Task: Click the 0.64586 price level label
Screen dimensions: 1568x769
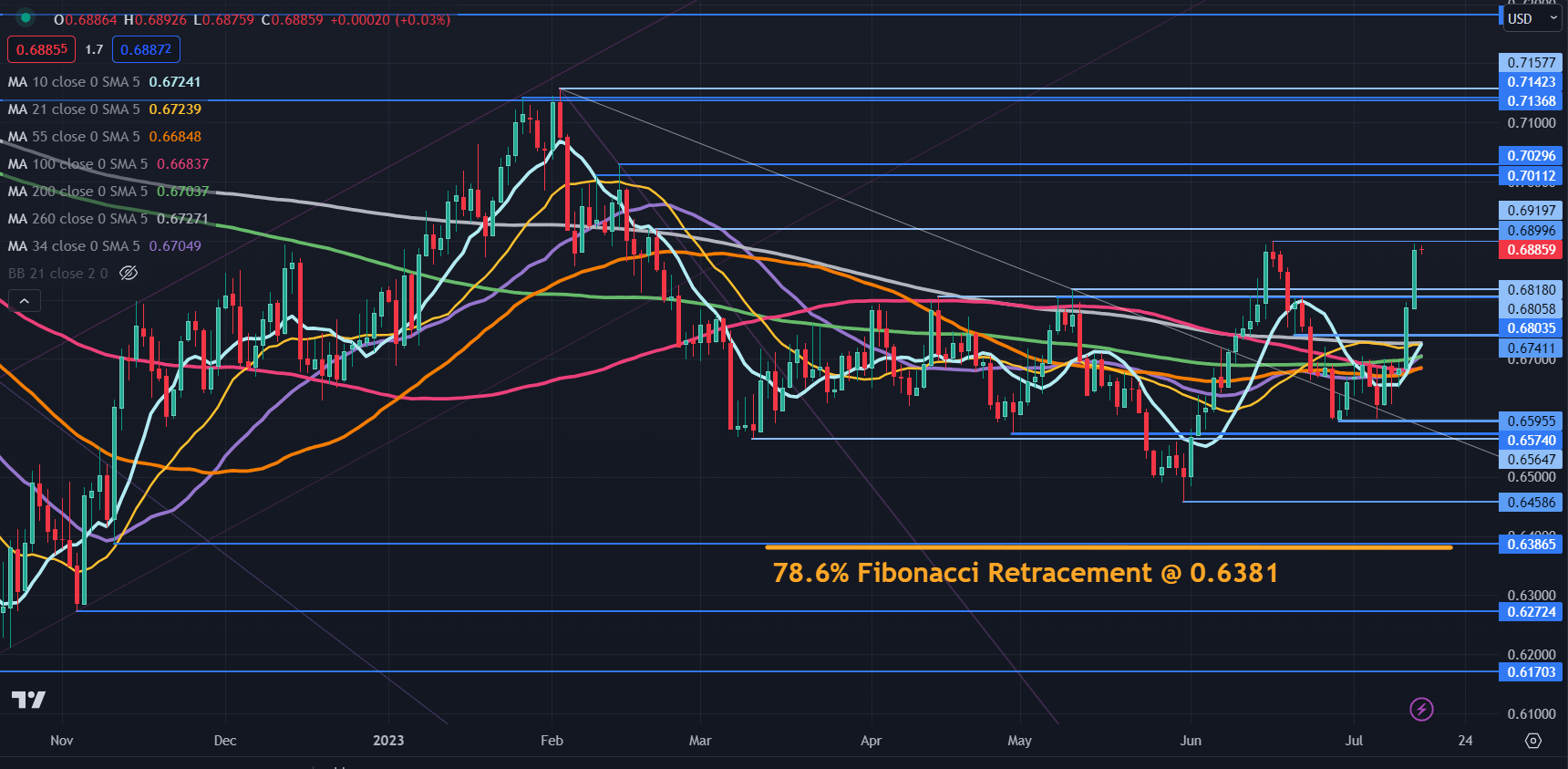Action: pyautogui.click(x=1531, y=502)
